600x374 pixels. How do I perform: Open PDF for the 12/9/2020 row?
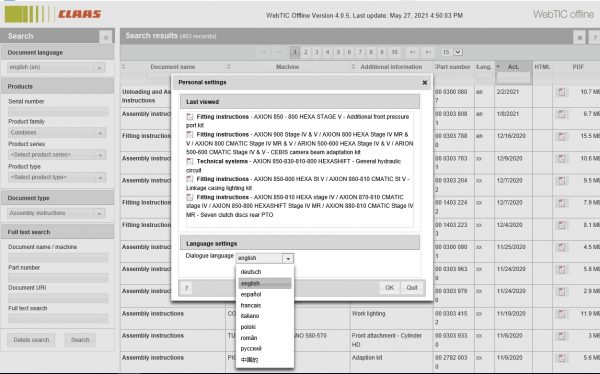[x=561, y=158]
